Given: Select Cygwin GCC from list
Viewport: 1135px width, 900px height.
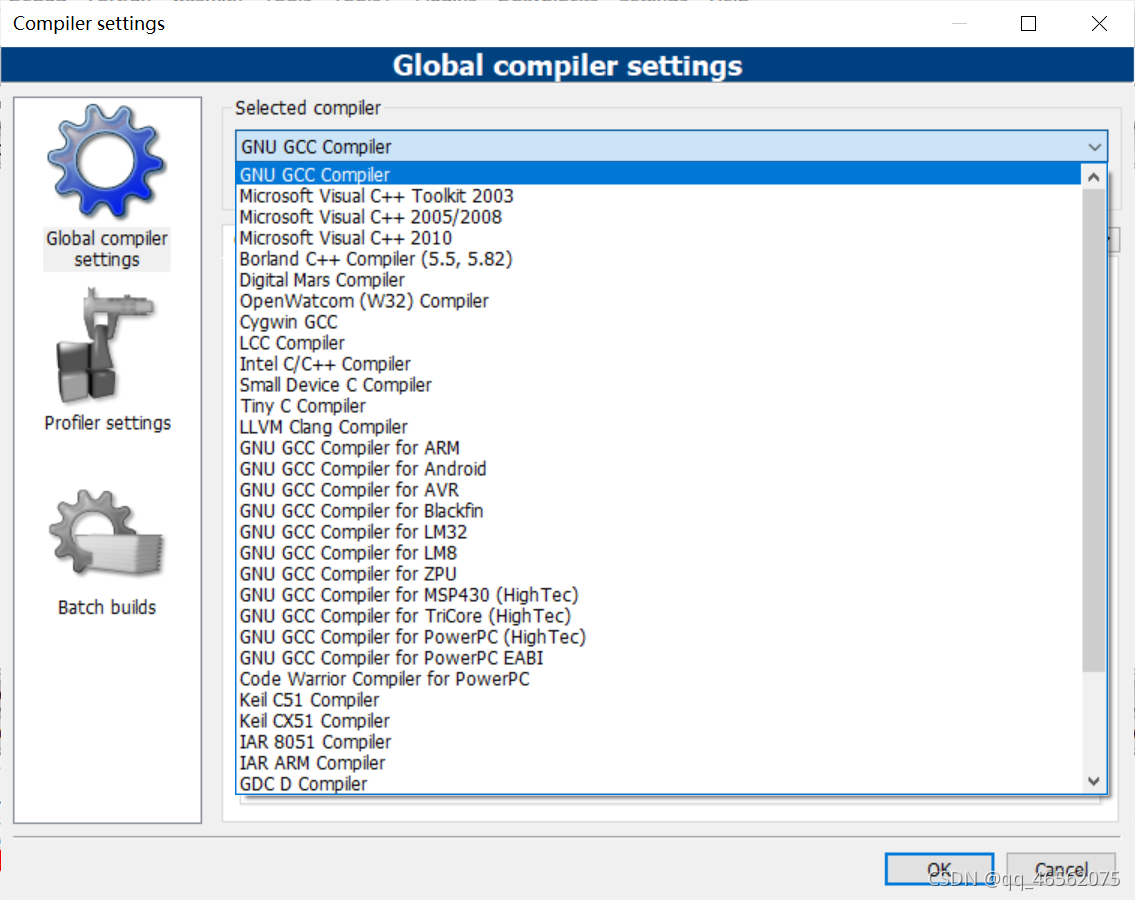Looking at the screenshot, I should pyautogui.click(x=658, y=322).
